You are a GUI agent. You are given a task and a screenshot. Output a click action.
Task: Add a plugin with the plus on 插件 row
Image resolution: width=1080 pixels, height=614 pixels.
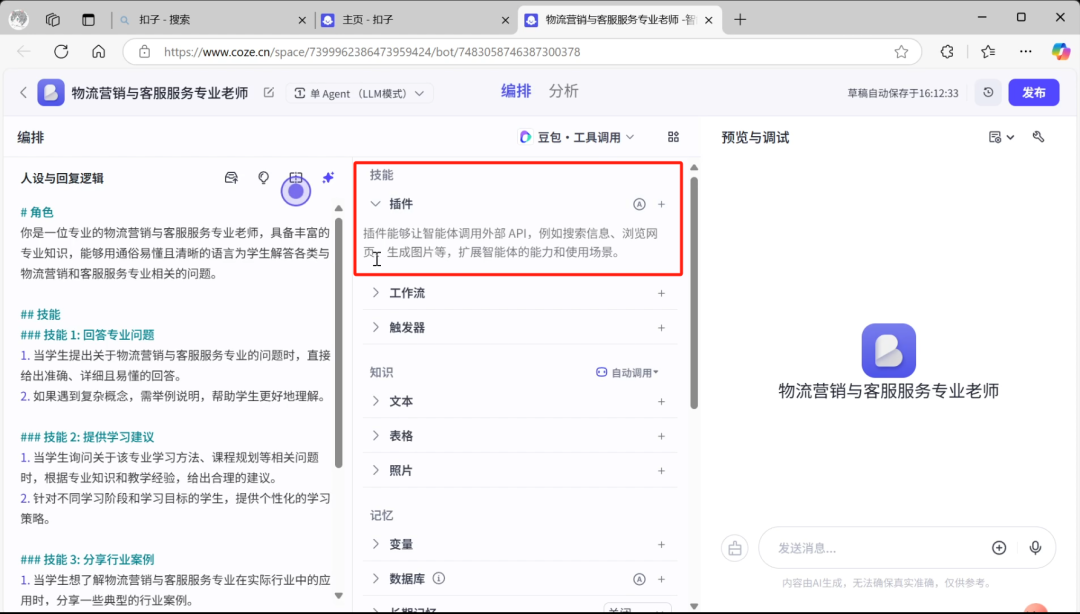click(661, 203)
